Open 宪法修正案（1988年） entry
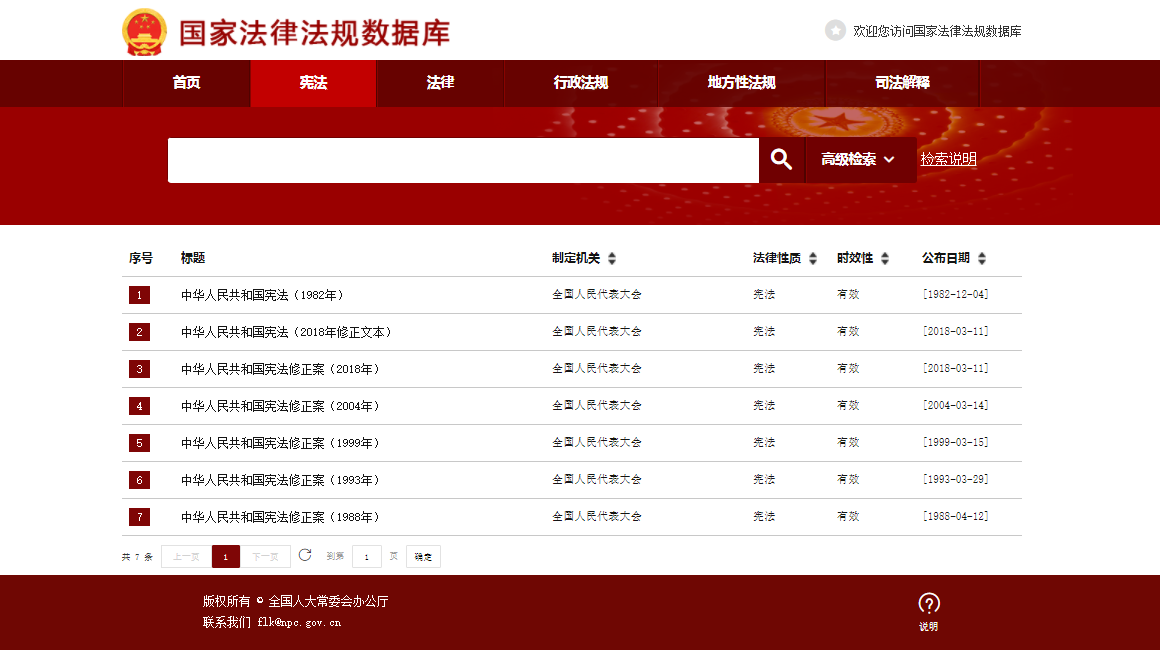The width and height of the screenshot is (1160, 650). pos(280,517)
